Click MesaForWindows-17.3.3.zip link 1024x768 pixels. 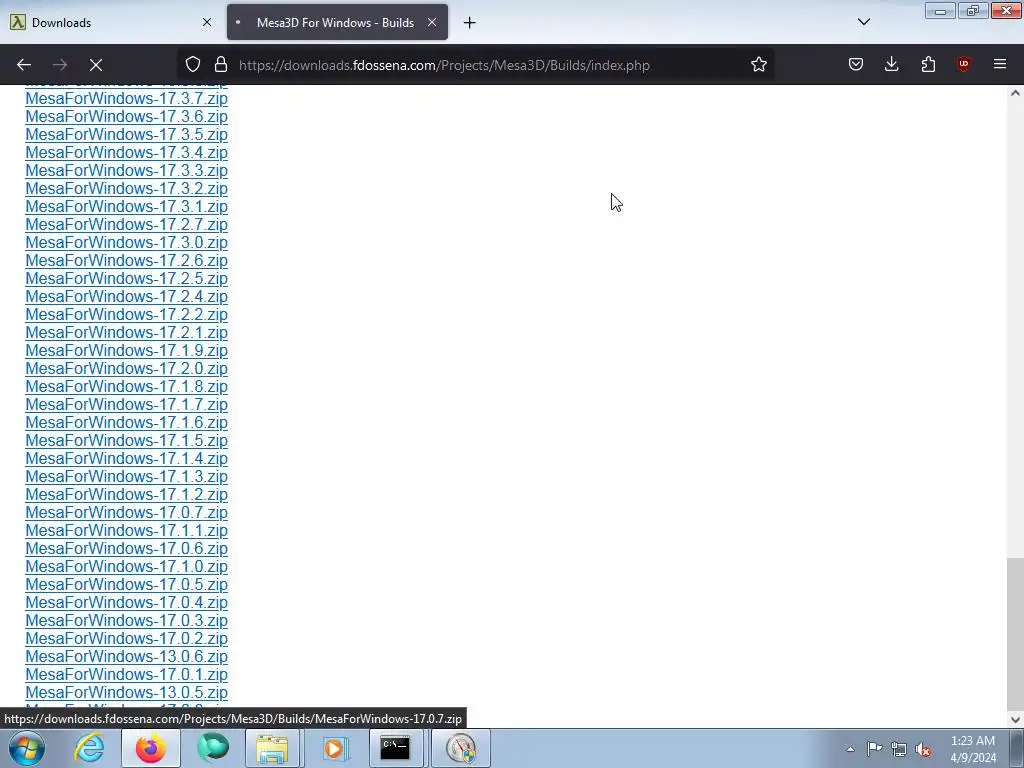click(x=127, y=170)
